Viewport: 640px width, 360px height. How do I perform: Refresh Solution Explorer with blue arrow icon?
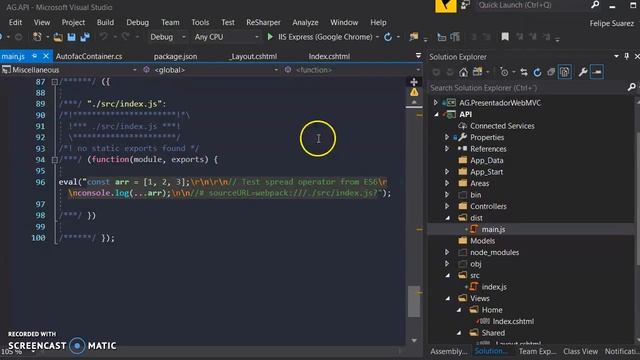click(538, 72)
